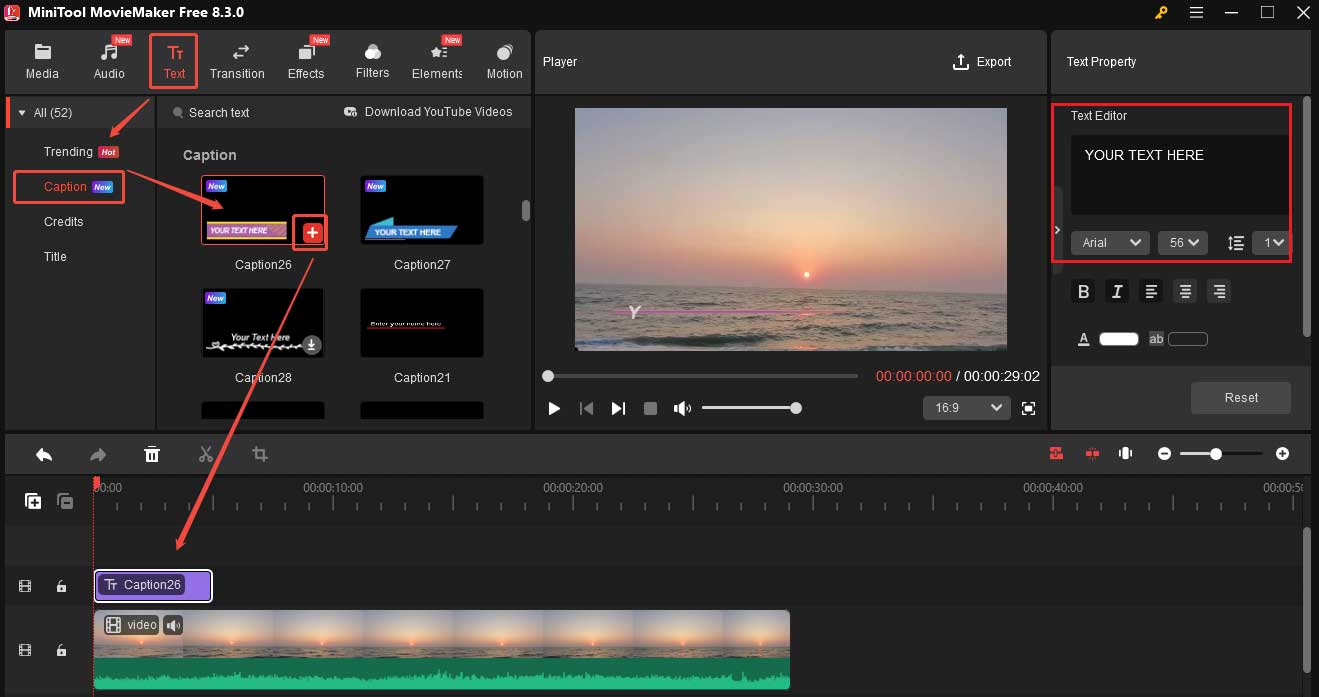Add a new timeline track

[x=33, y=501]
